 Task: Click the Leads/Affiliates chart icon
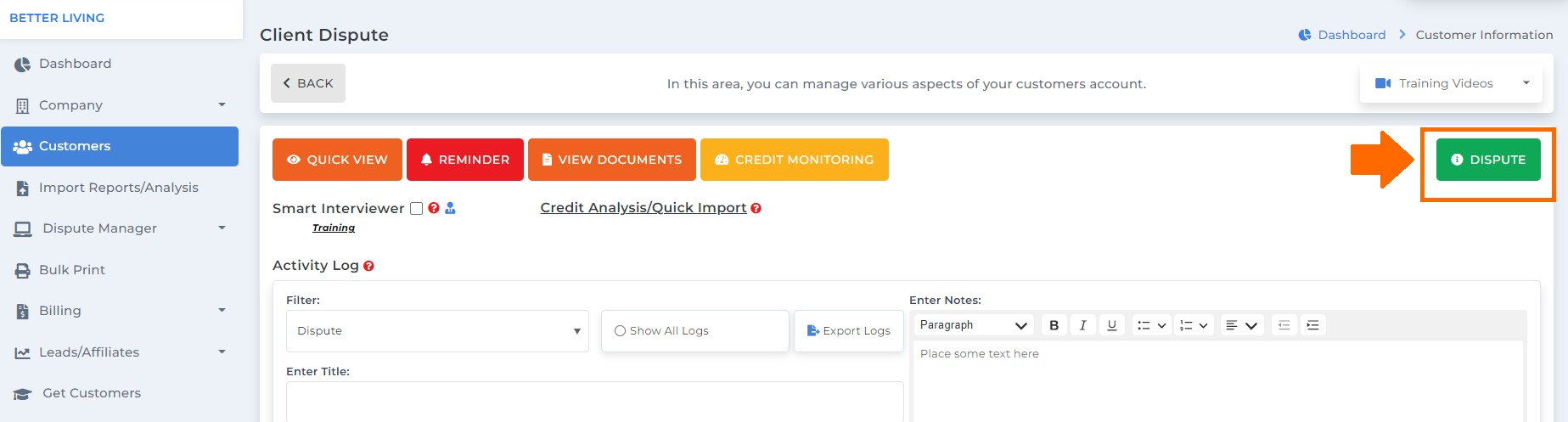tap(23, 352)
